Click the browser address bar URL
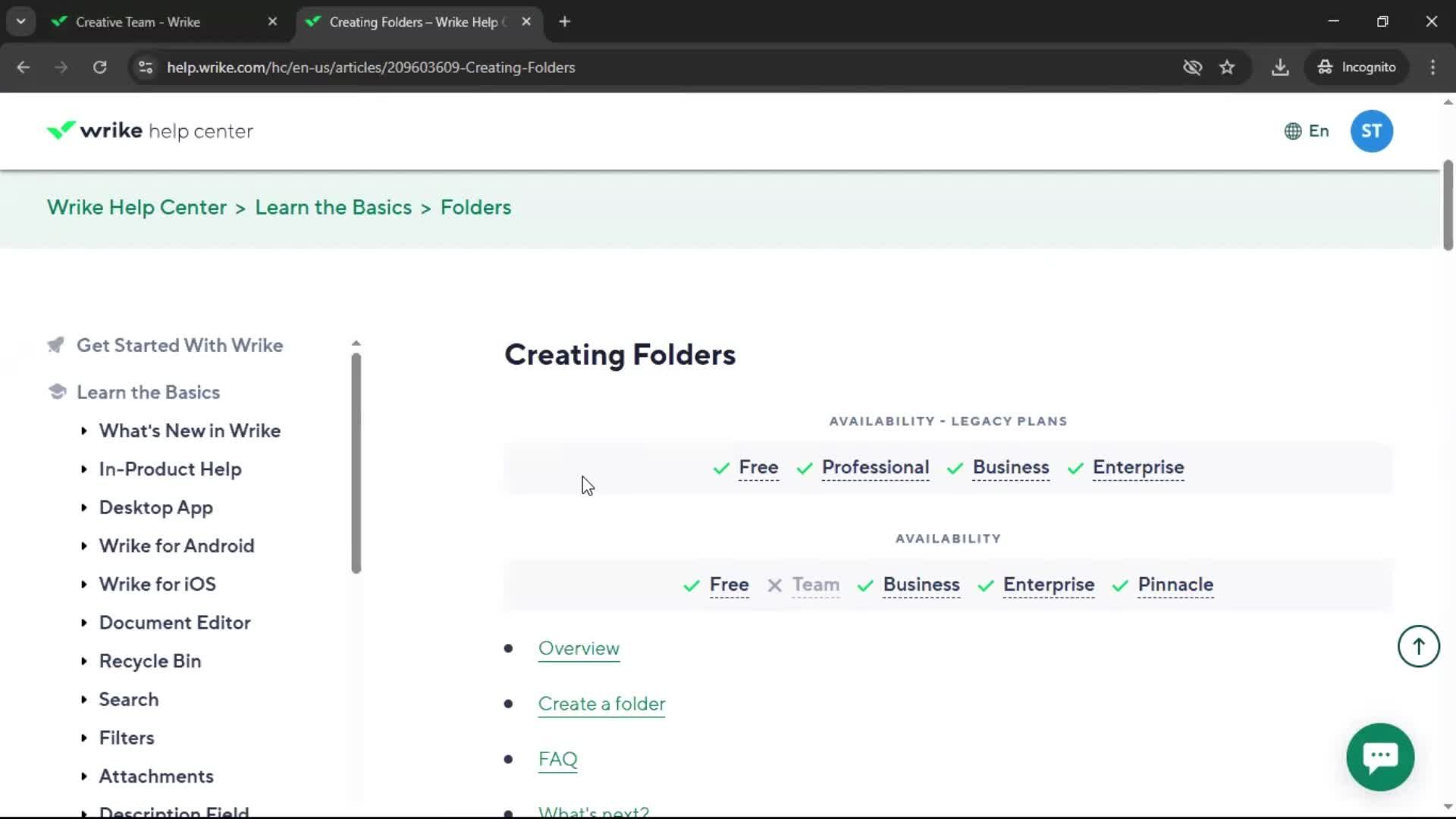Viewport: 1456px width, 819px height. 371,67
